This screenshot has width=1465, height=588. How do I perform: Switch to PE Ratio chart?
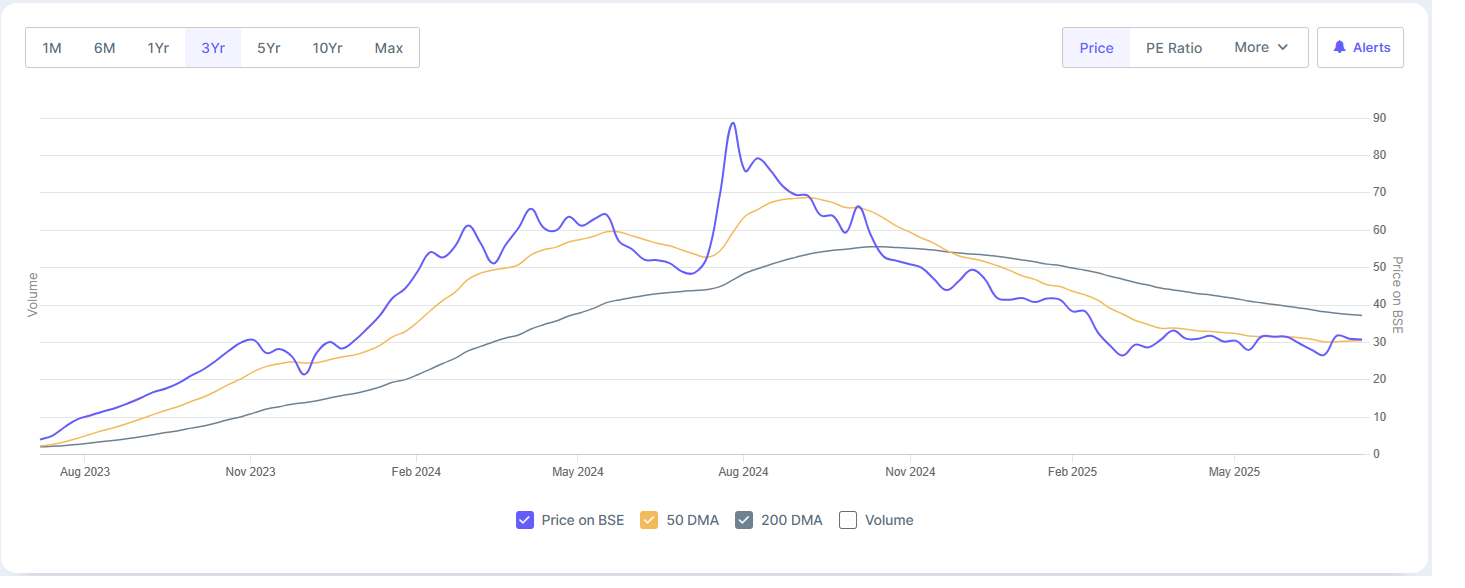pos(1174,48)
